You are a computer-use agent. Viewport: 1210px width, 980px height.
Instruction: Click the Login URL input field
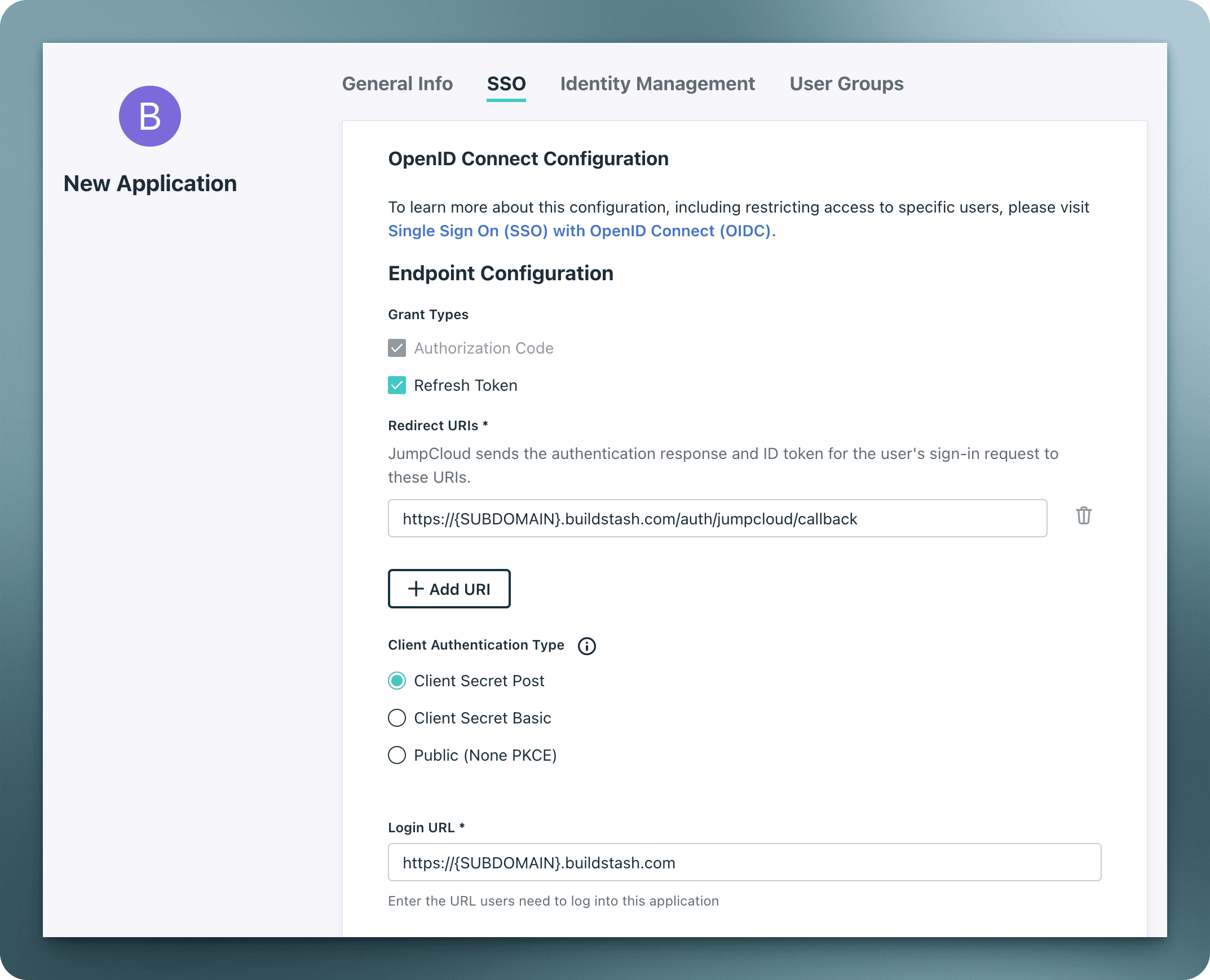click(x=744, y=862)
